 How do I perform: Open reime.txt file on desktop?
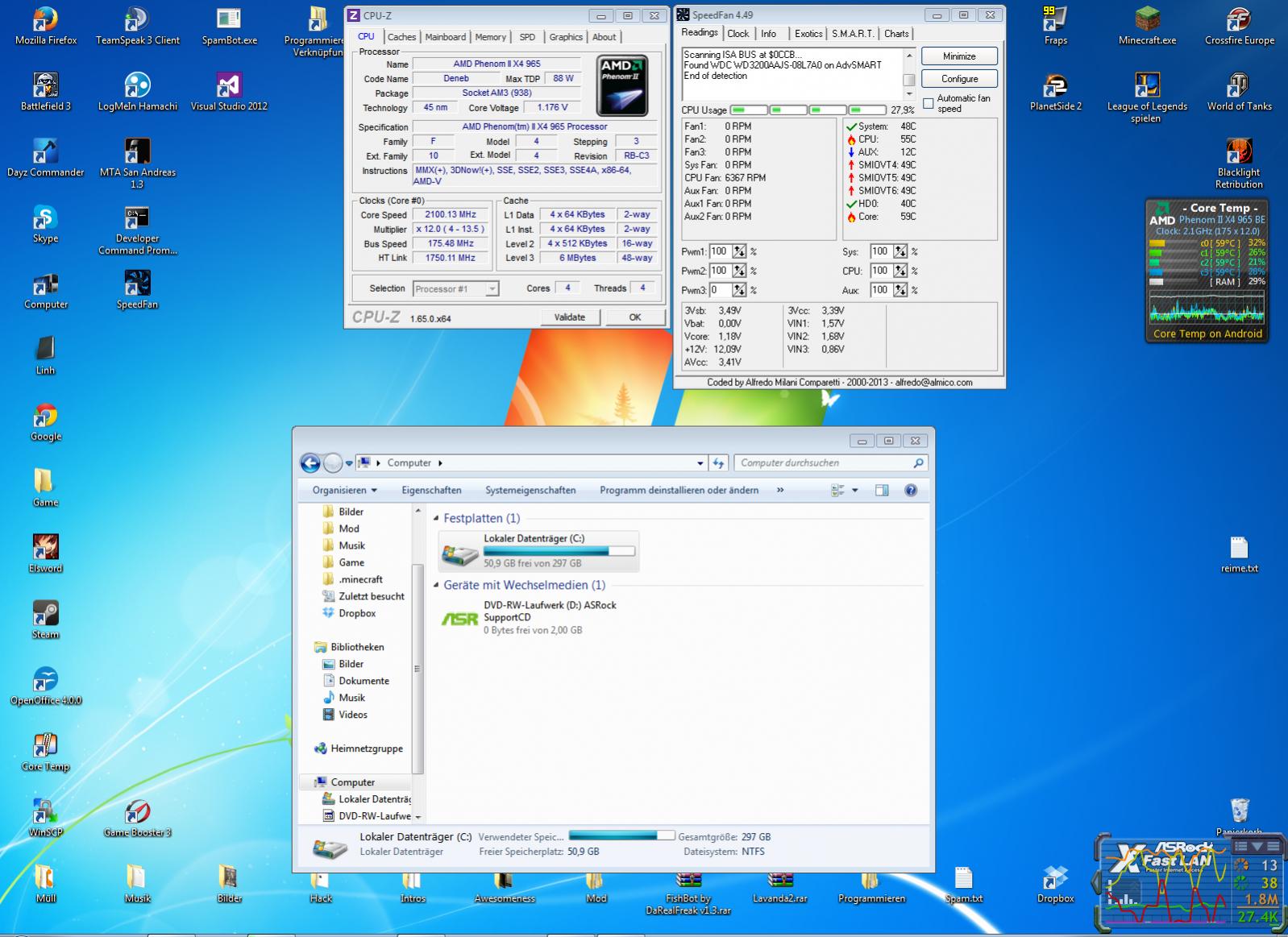tap(1239, 554)
